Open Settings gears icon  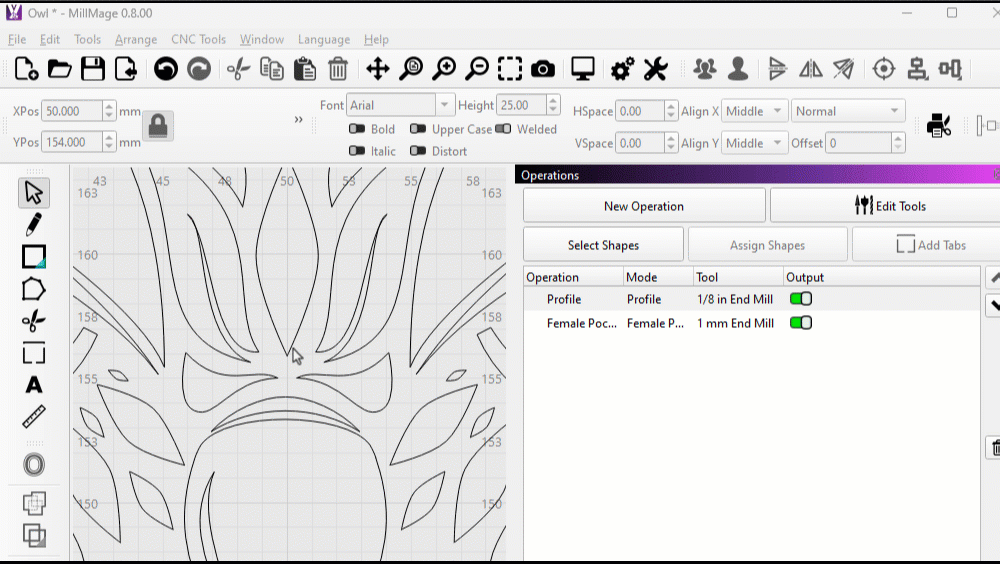(x=622, y=69)
